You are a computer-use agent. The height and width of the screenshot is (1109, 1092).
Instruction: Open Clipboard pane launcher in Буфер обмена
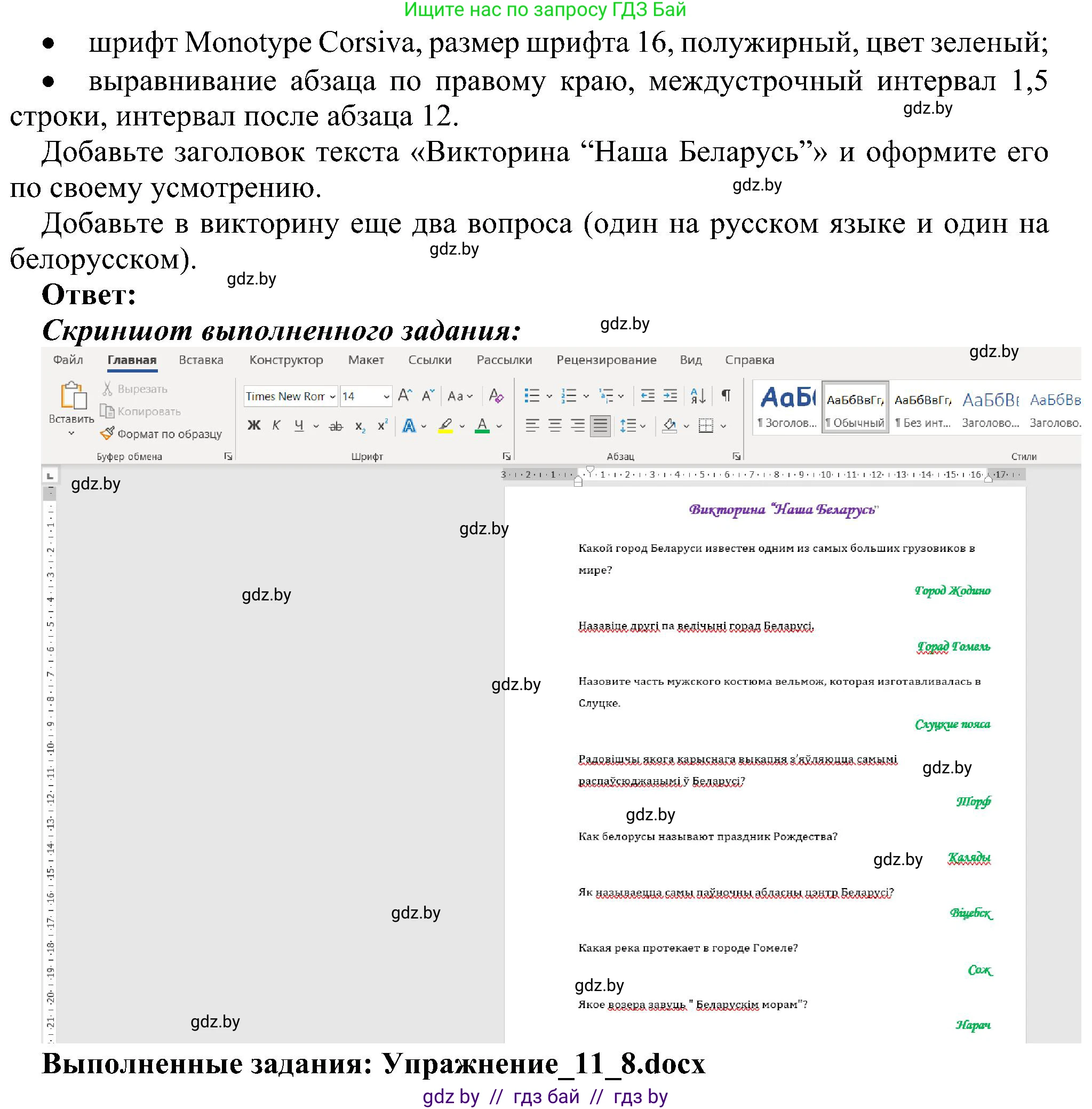(228, 456)
